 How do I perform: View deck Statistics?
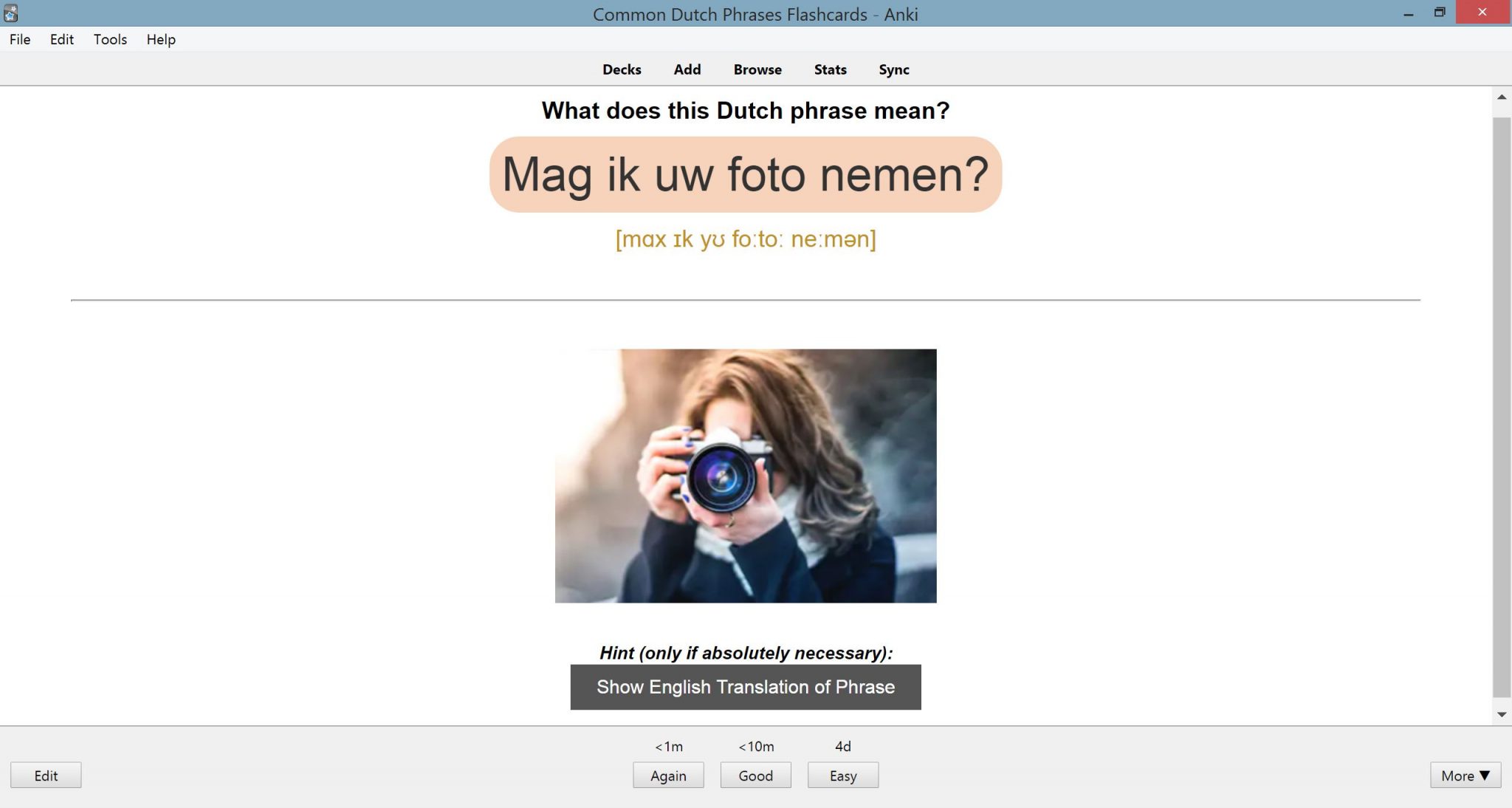(x=829, y=69)
